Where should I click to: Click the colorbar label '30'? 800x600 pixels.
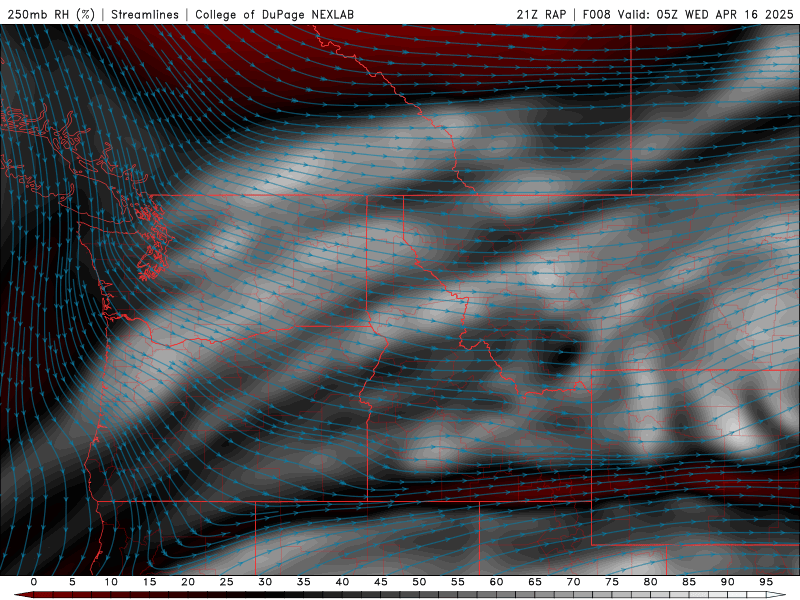coord(265,582)
